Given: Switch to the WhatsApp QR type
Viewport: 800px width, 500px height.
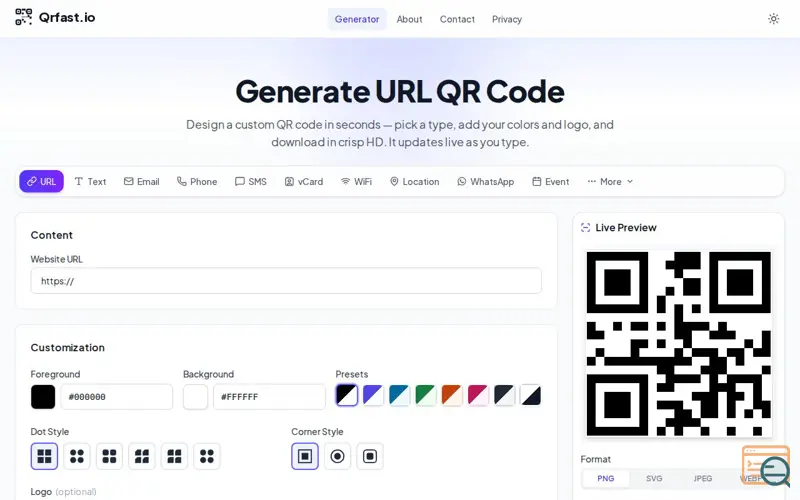Looking at the screenshot, I should [486, 181].
